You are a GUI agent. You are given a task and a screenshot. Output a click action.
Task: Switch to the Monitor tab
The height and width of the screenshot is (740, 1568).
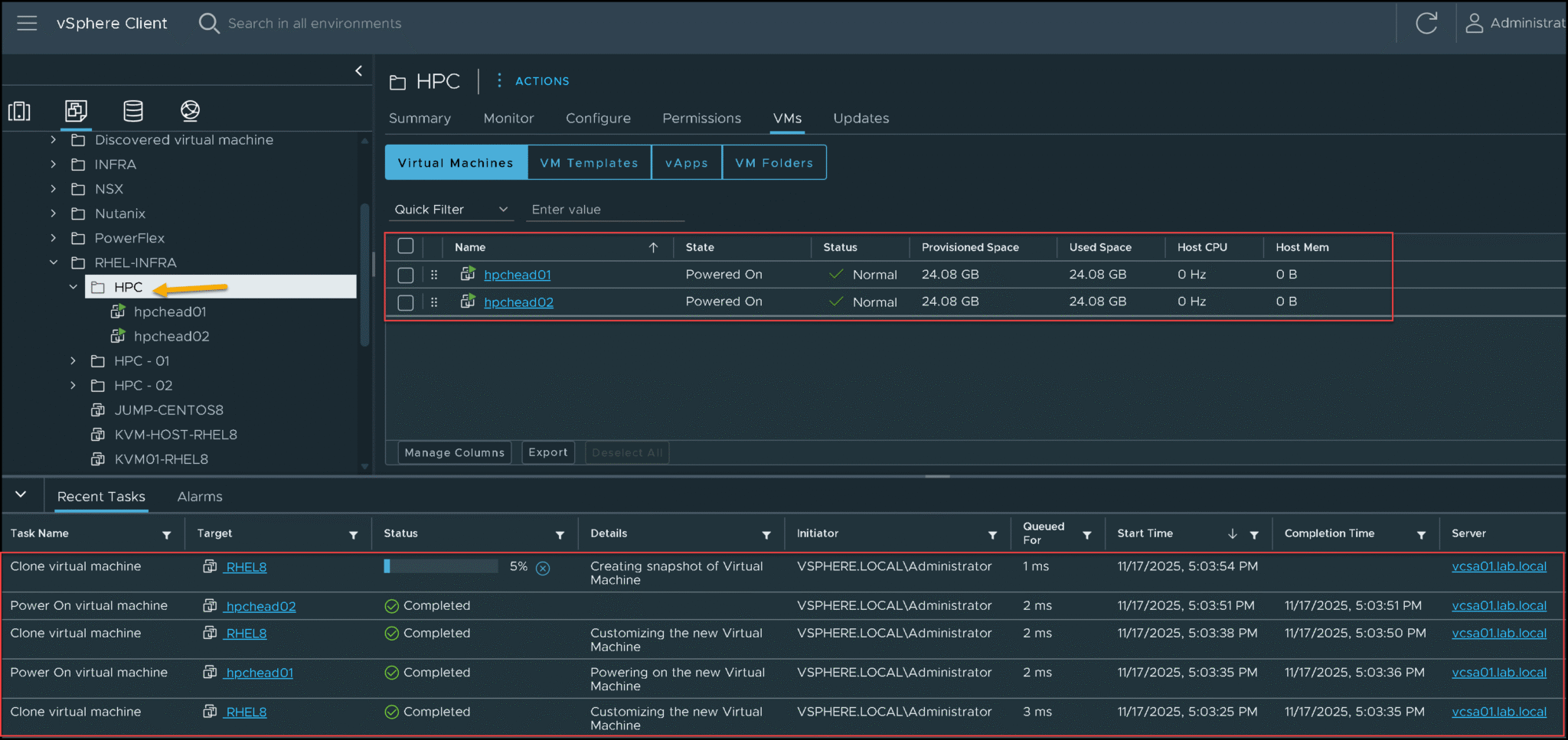508,119
